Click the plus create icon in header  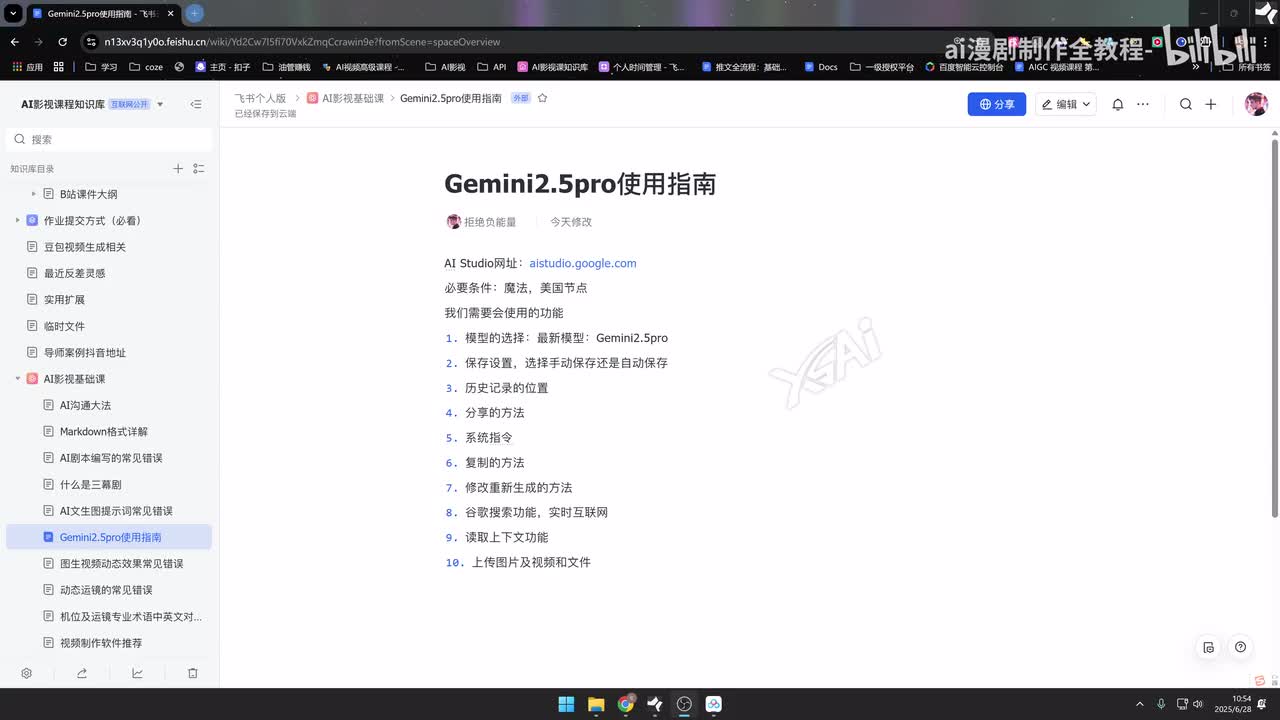pyautogui.click(x=1211, y=104)
